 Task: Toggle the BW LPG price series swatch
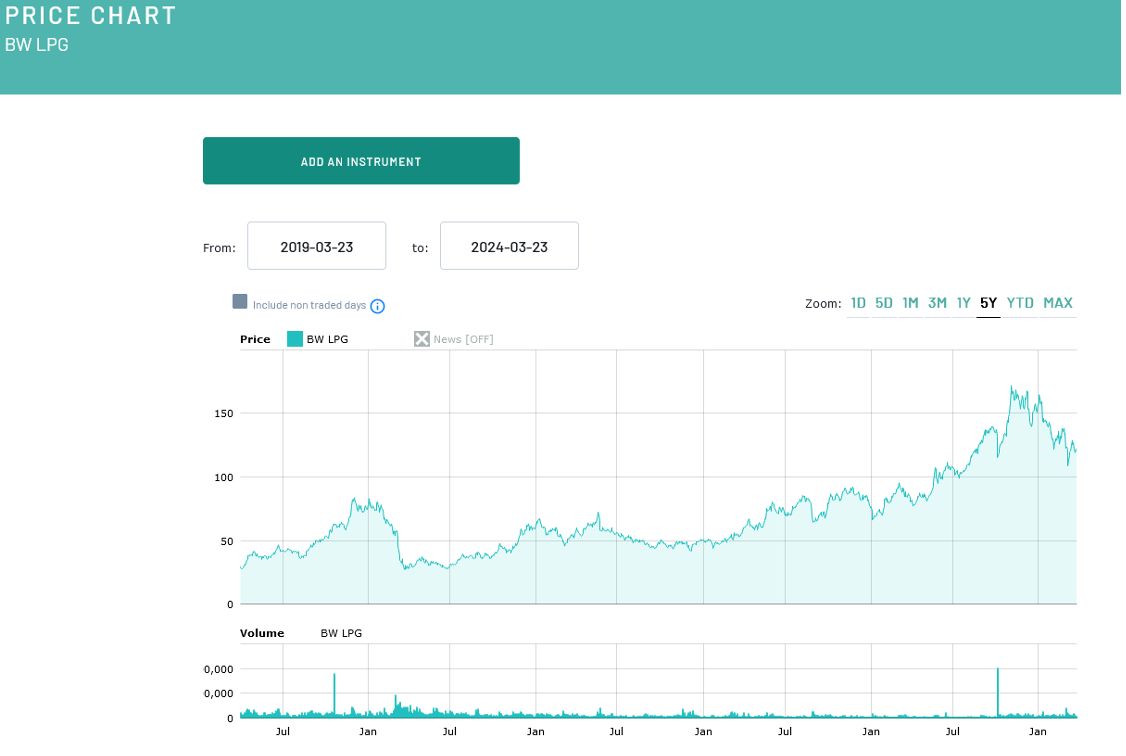296,340
